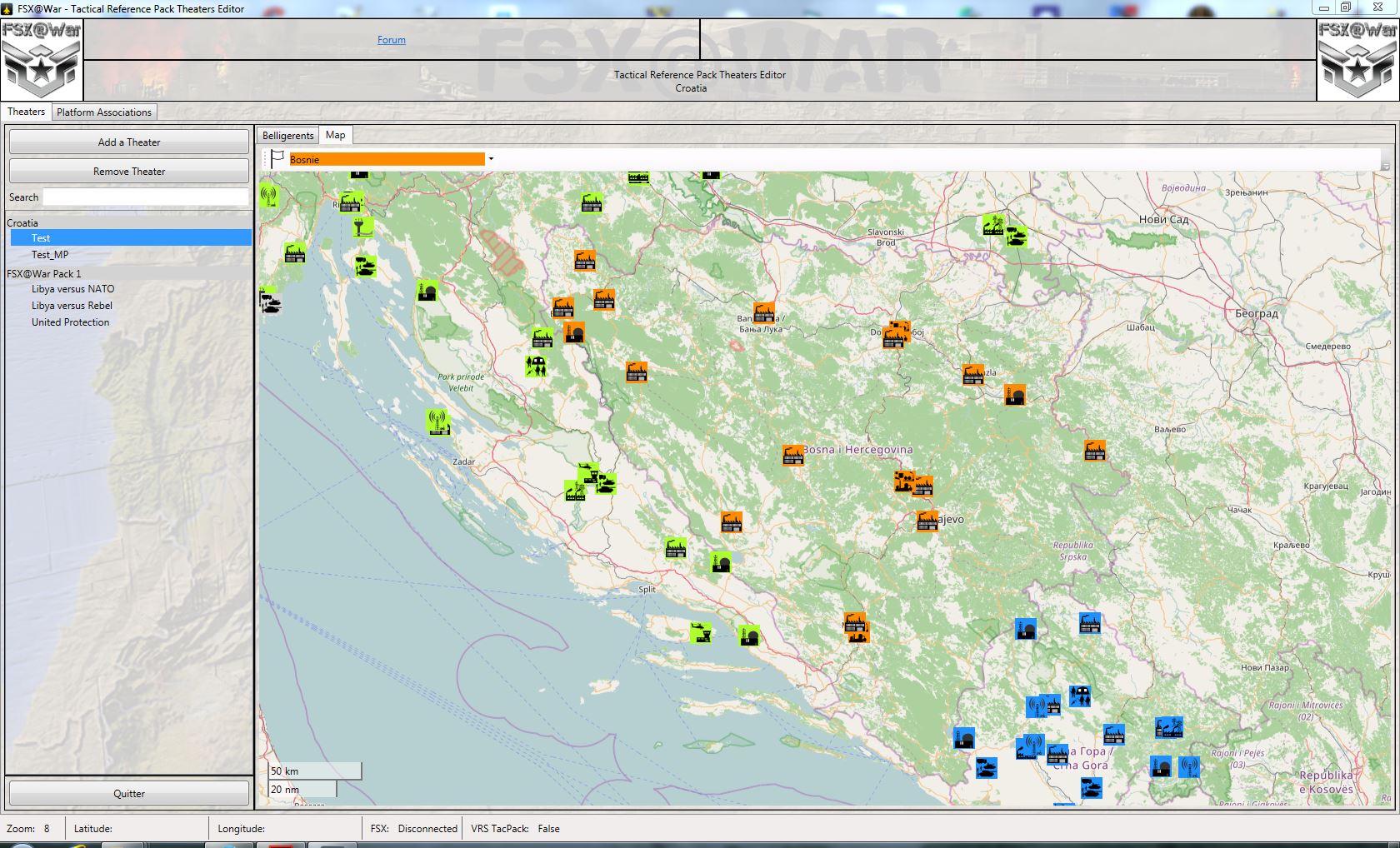
Task: Select the blue civilians icon in Montenegro
Action: (1080, 696)
